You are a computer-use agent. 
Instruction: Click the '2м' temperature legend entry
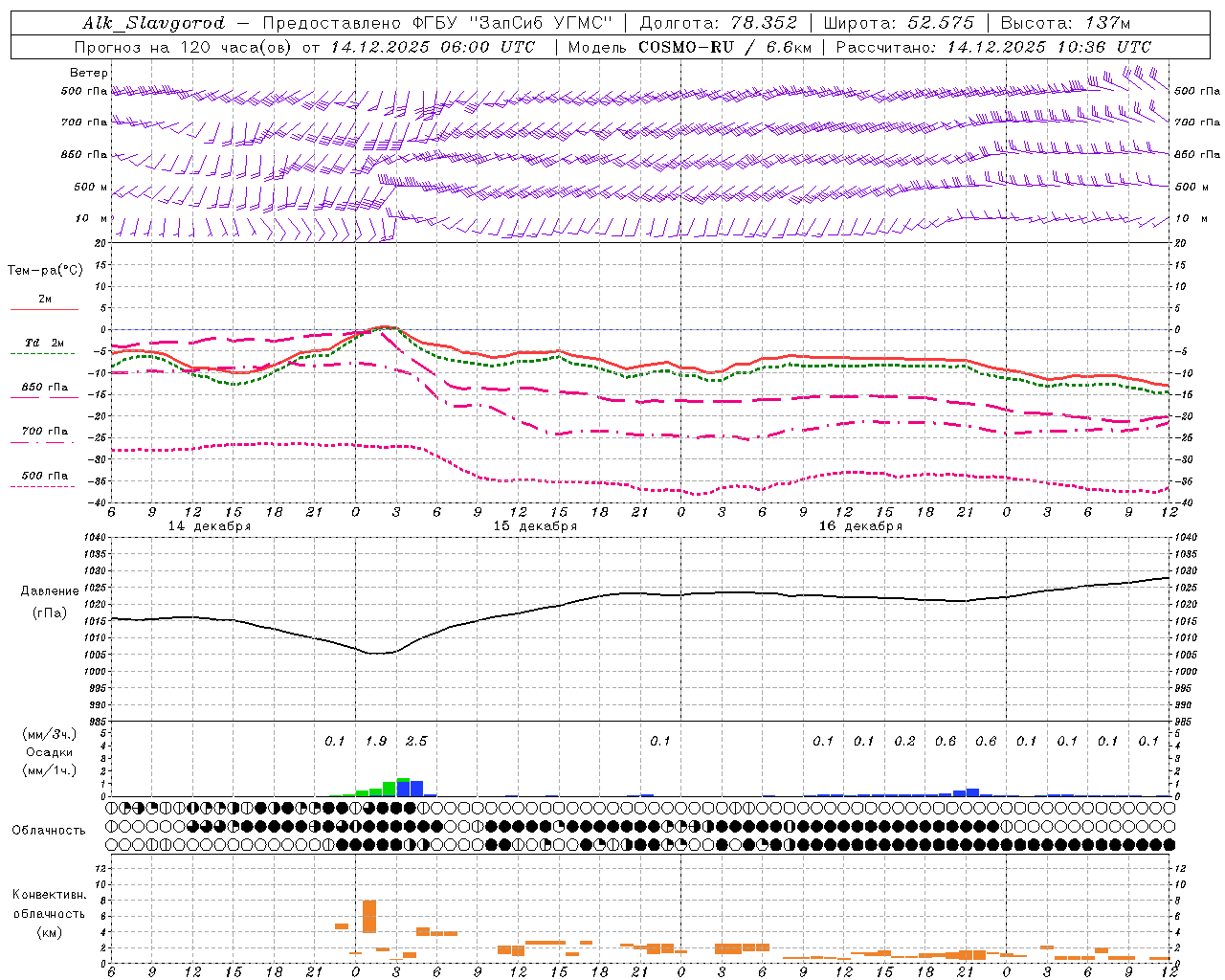click(45, 299)
